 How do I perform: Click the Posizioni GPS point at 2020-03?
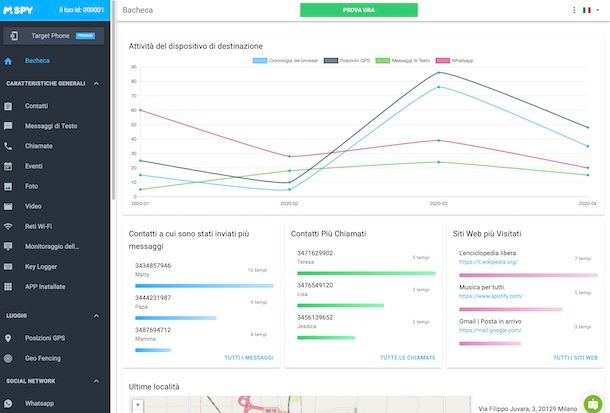[439, 73]
